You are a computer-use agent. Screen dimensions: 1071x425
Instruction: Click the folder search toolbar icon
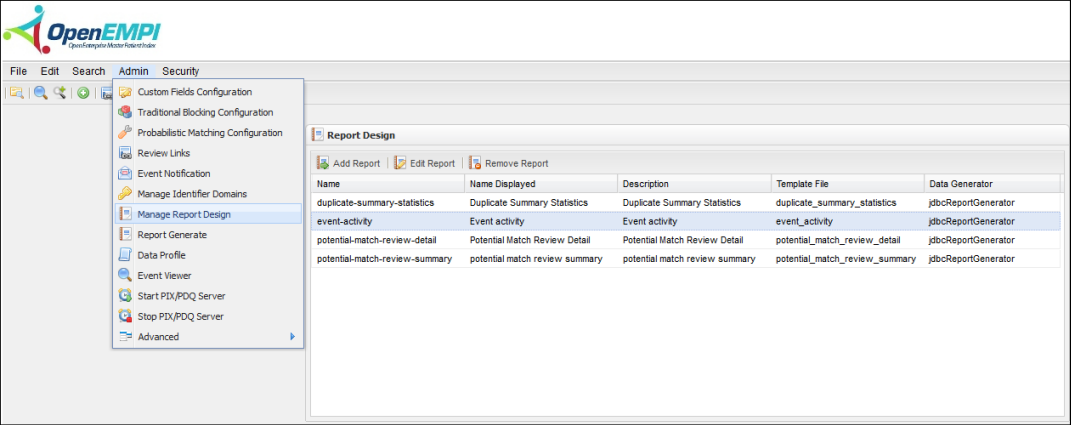[16, 93]
